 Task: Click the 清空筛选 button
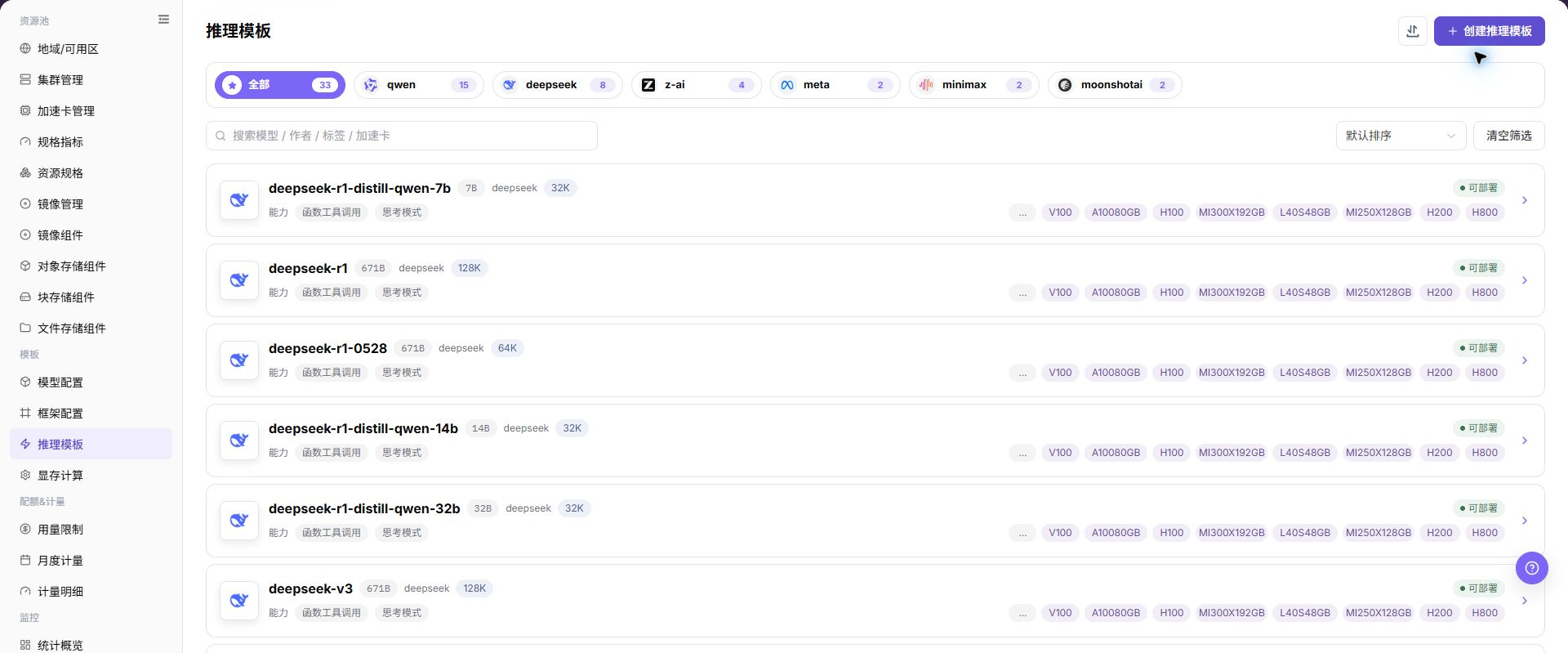click(1509, 136)
